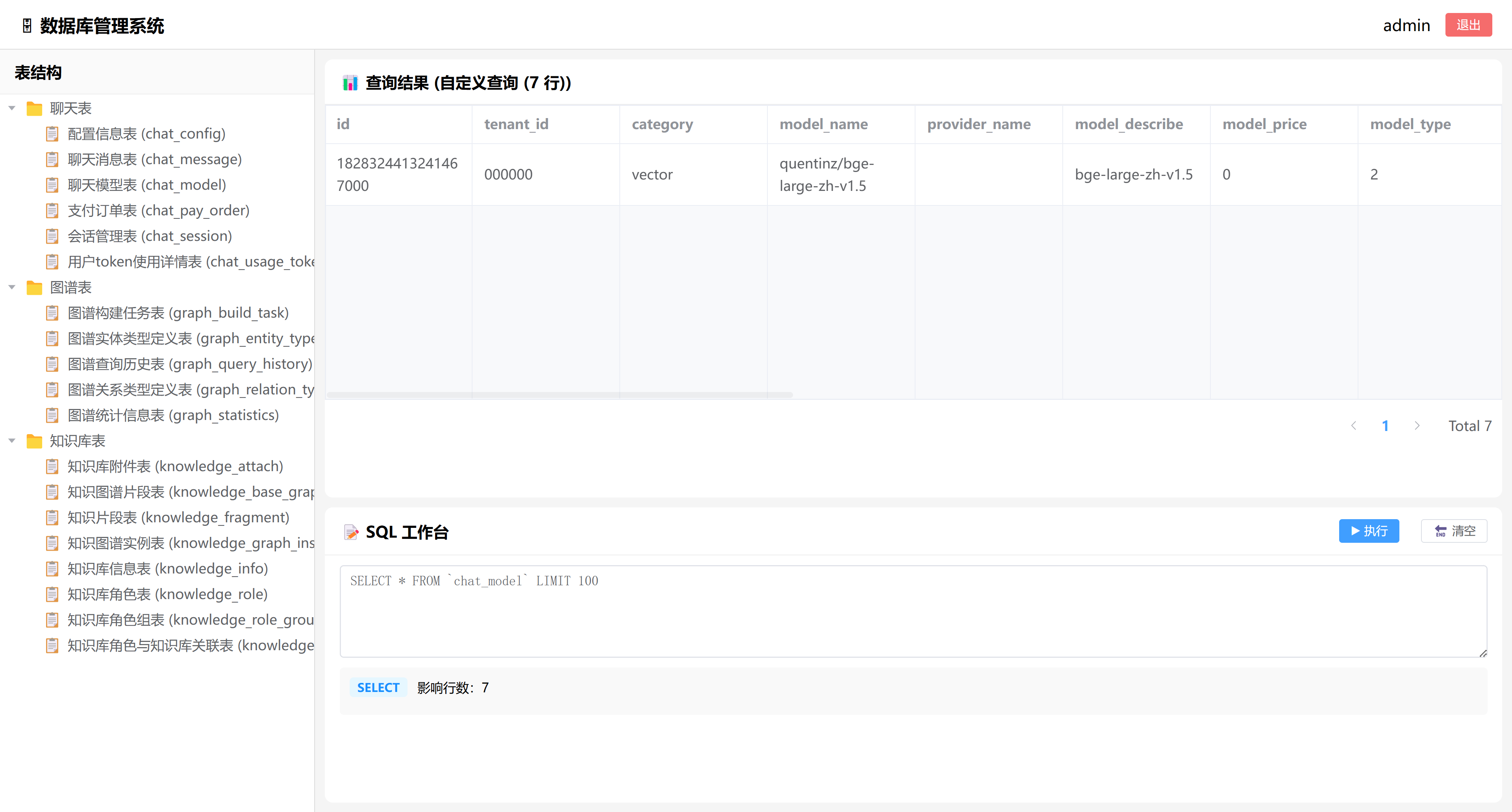Focus the SQL query text area

point(913,611)
